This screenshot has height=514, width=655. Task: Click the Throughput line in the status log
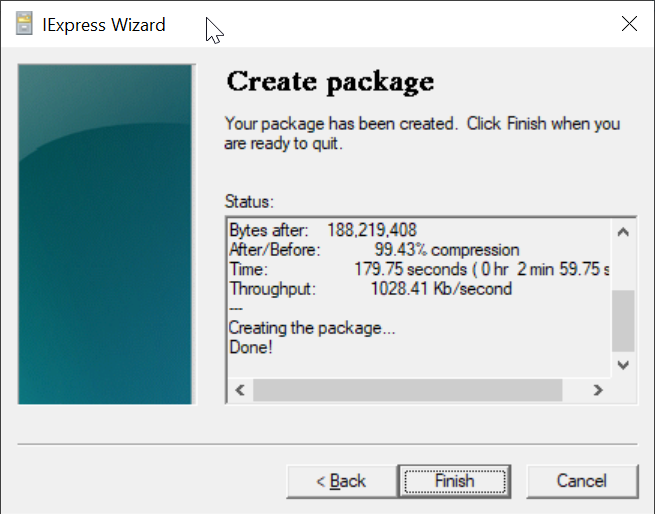[370, 289]
